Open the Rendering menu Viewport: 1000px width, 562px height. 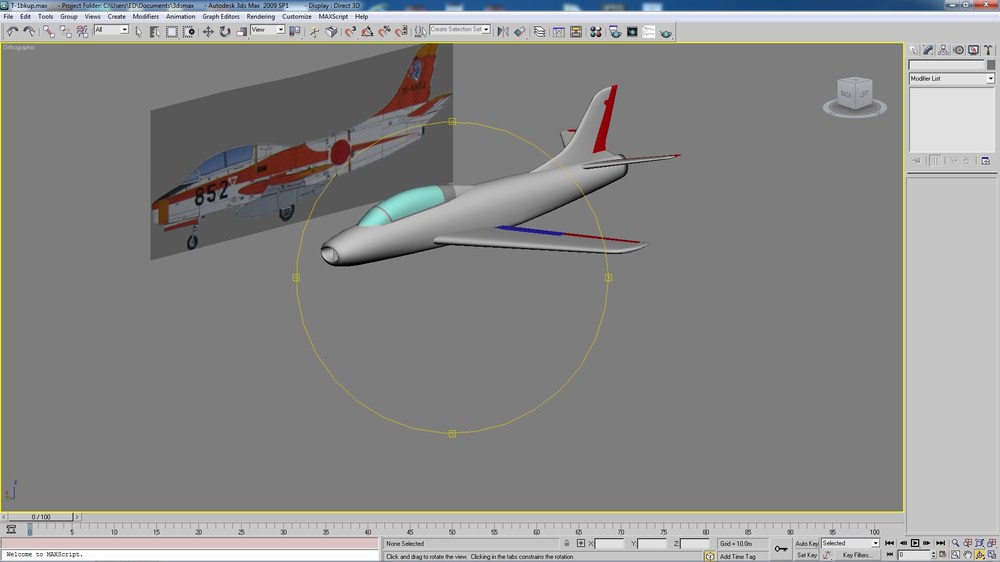(x=260, y=17)
